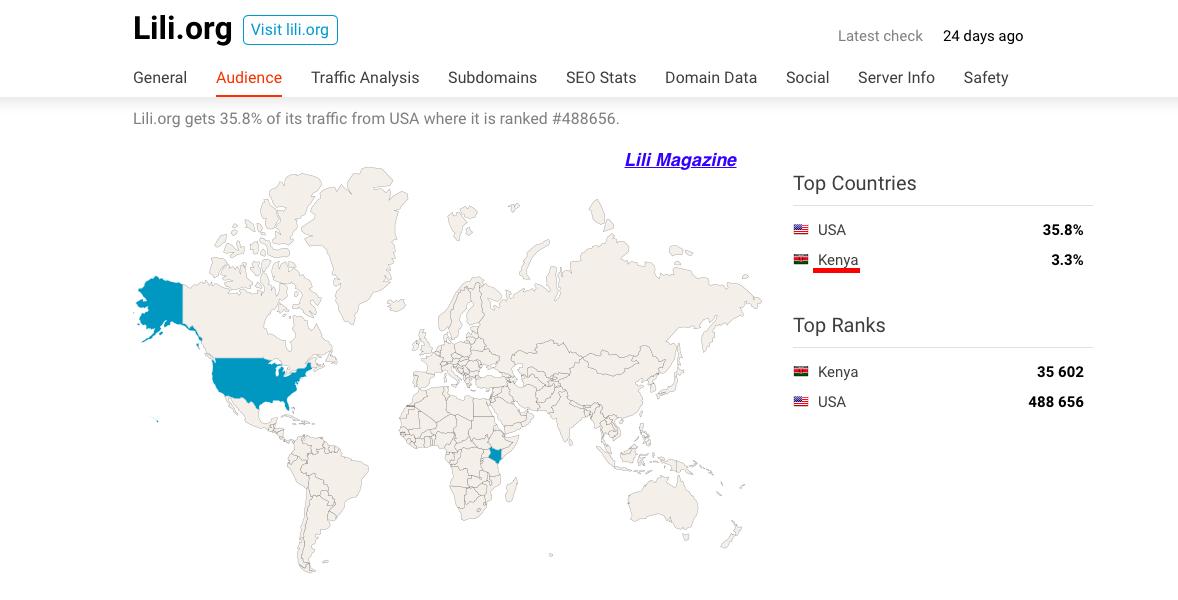Click the traffic summary sentence about USA
Screen dimensions: 1178x600
pos(376,119)
